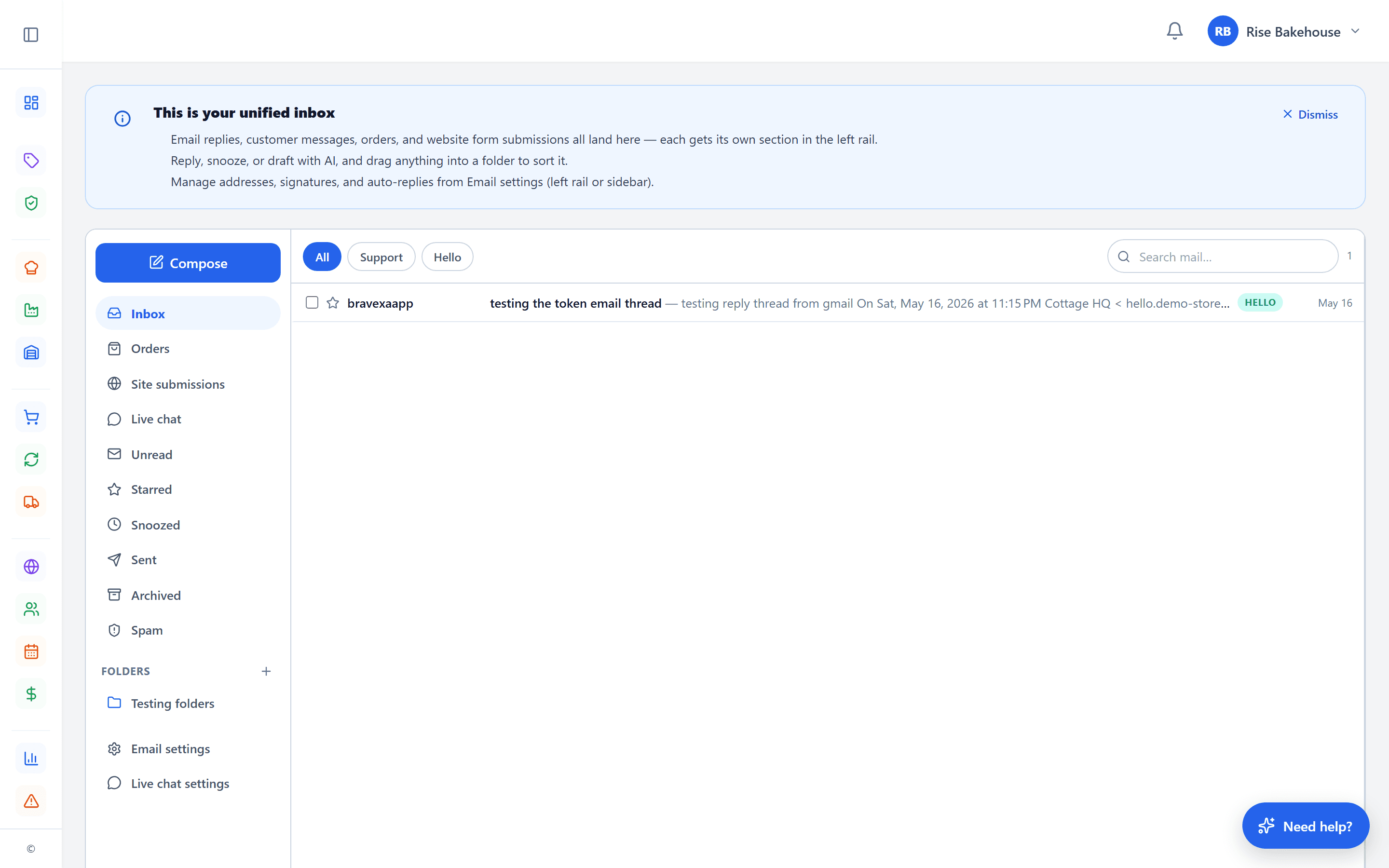Open Live chat settings
This screenshot has height=868, width=1389.
click(188, 784)
